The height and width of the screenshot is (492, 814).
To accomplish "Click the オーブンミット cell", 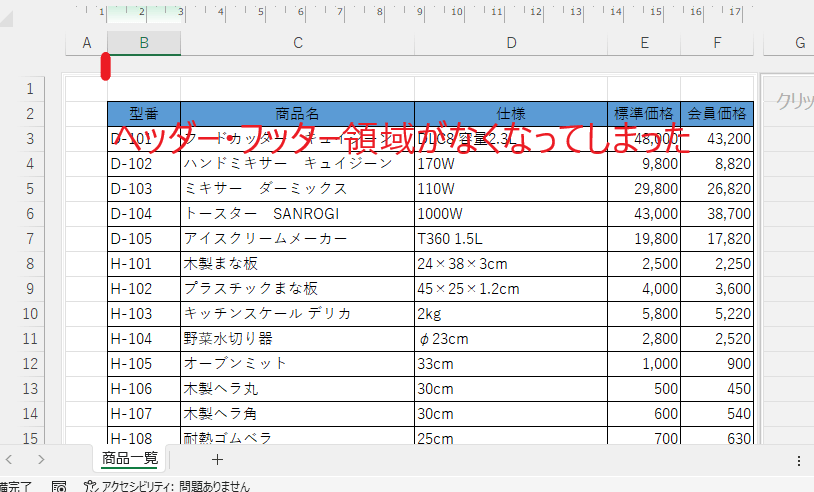I will coord(297,363).
